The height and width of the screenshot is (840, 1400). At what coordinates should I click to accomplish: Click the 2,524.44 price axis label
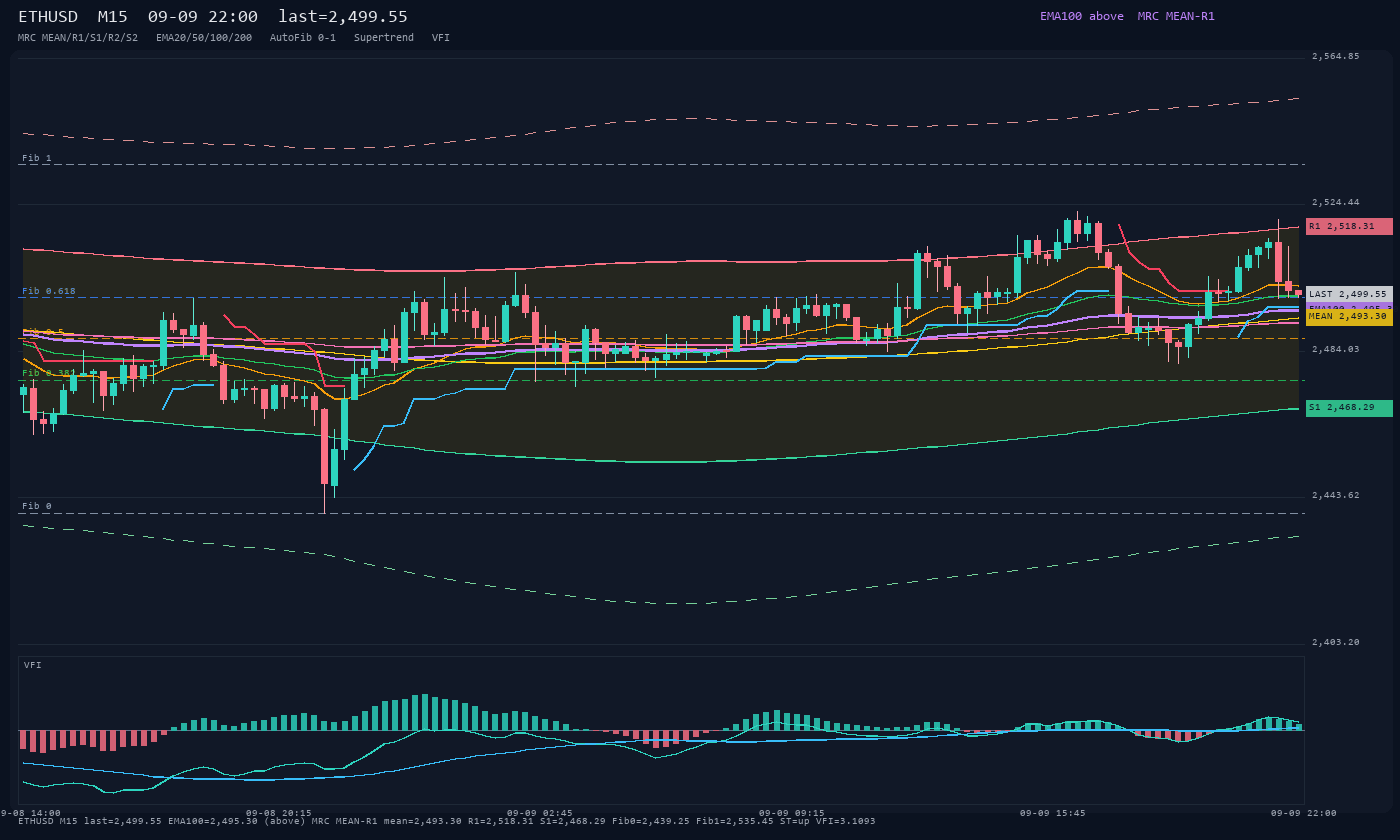click(1335, 202)
